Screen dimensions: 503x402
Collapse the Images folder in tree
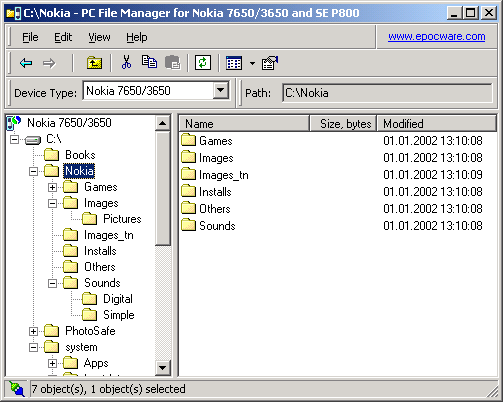[52, 203]
